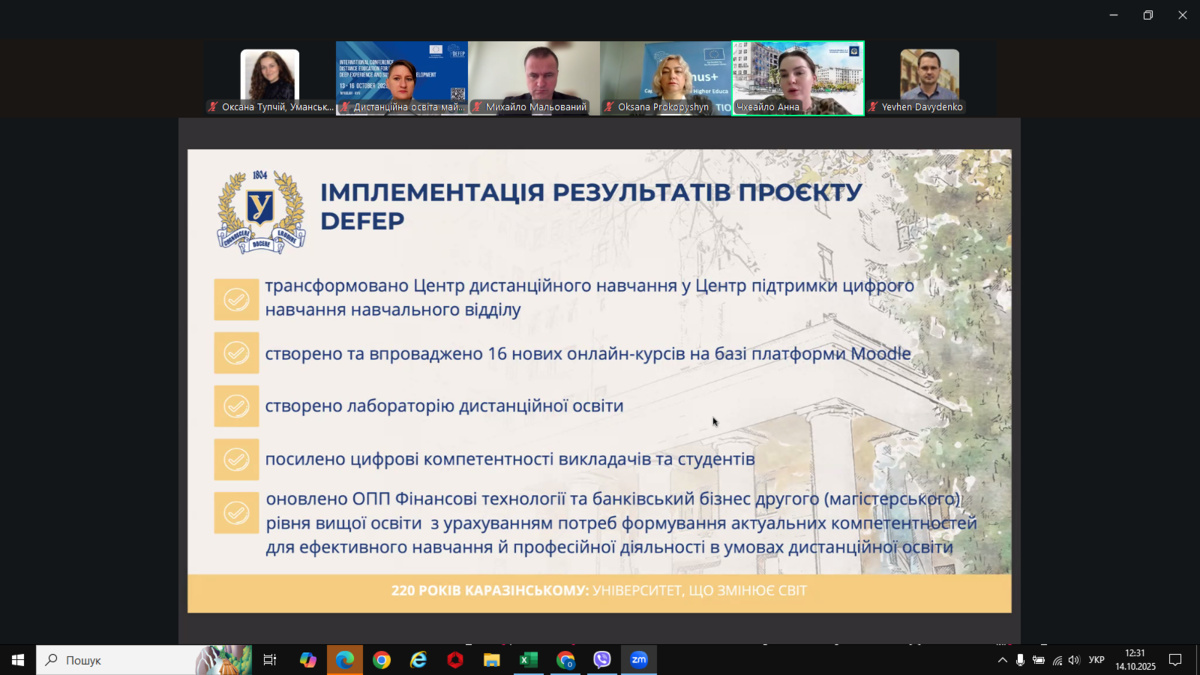
Task: Click the Task View icon
Action: (x=270, y=660)
